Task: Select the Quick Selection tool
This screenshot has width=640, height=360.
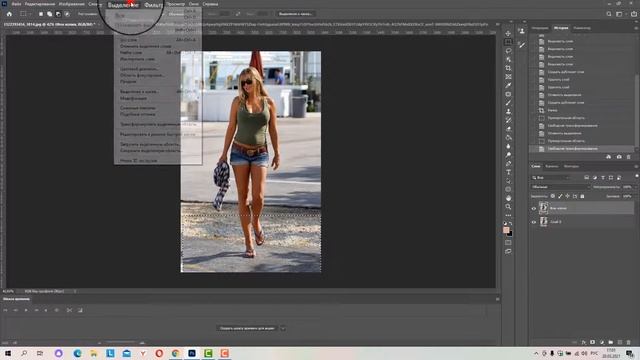Action: pos(508,60)
